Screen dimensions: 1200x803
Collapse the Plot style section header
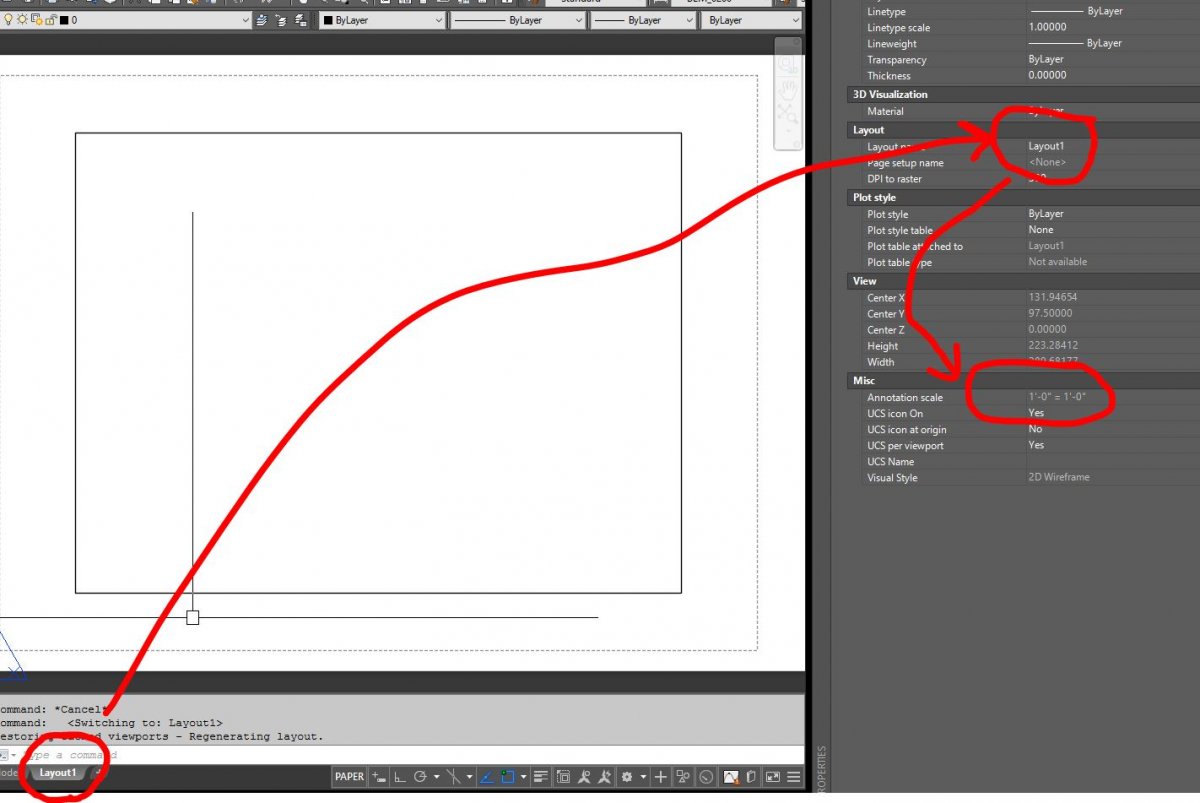tap(1023, 197)
